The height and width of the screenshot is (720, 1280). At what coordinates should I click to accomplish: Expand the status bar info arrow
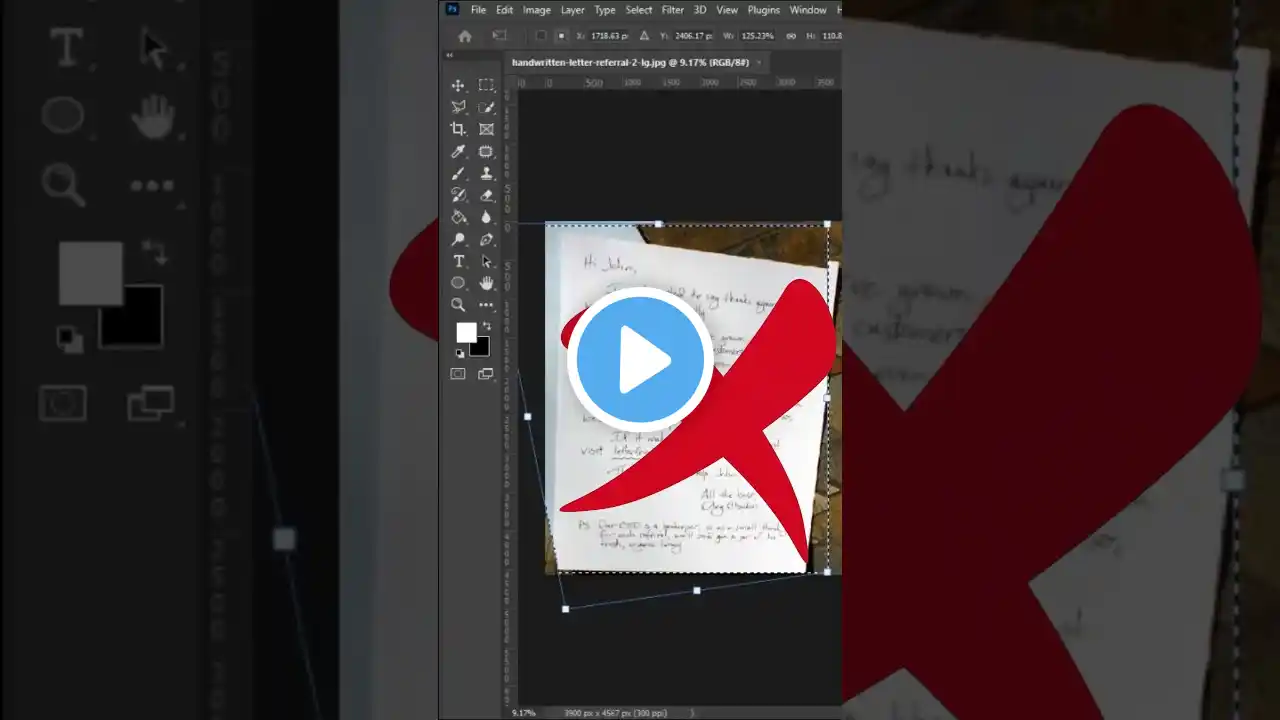pos(692,713)
